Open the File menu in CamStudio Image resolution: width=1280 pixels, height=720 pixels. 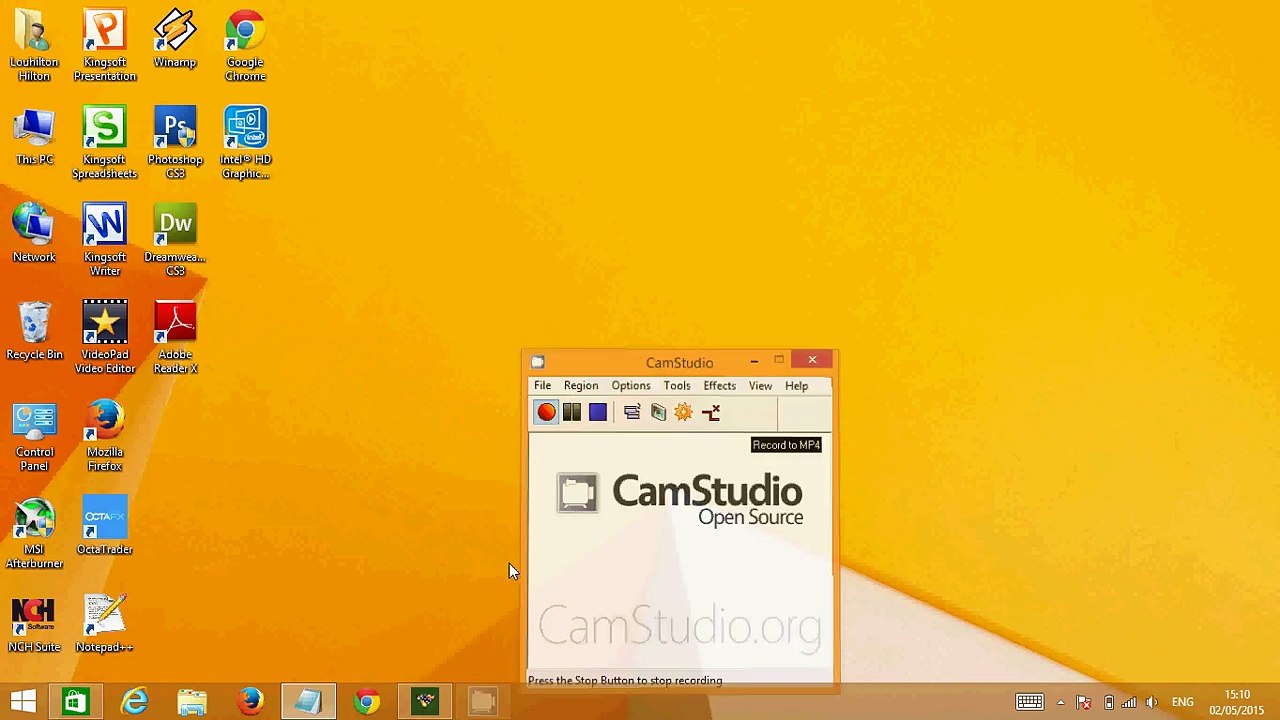[x=542, y=385]
